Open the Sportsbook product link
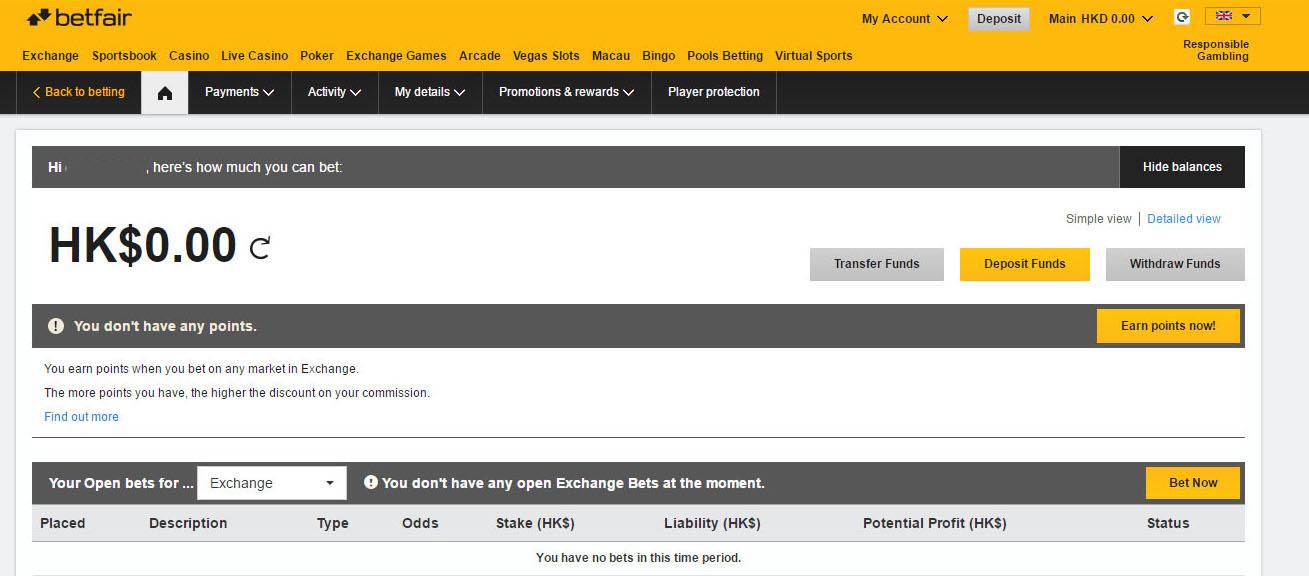 [x=124, y=56]
